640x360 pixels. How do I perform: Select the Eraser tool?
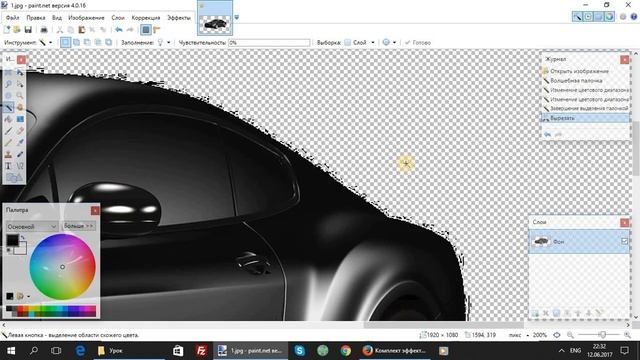coord(20,131)
